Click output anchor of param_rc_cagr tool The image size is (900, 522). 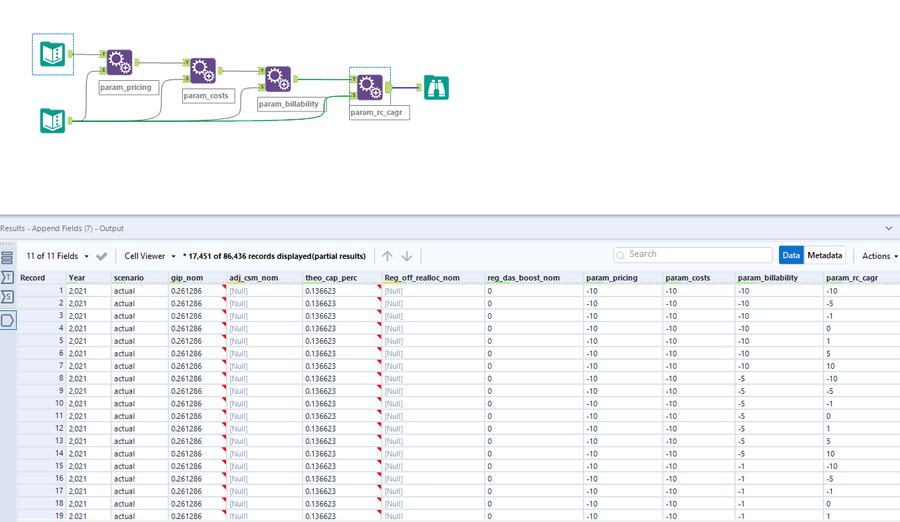pos(389,87)
